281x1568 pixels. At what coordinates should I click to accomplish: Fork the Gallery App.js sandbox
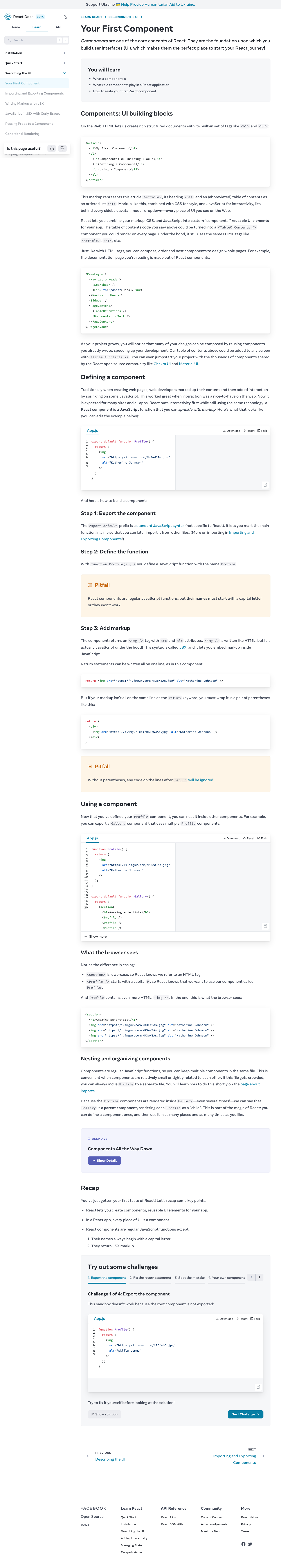(x=262, y=838)
